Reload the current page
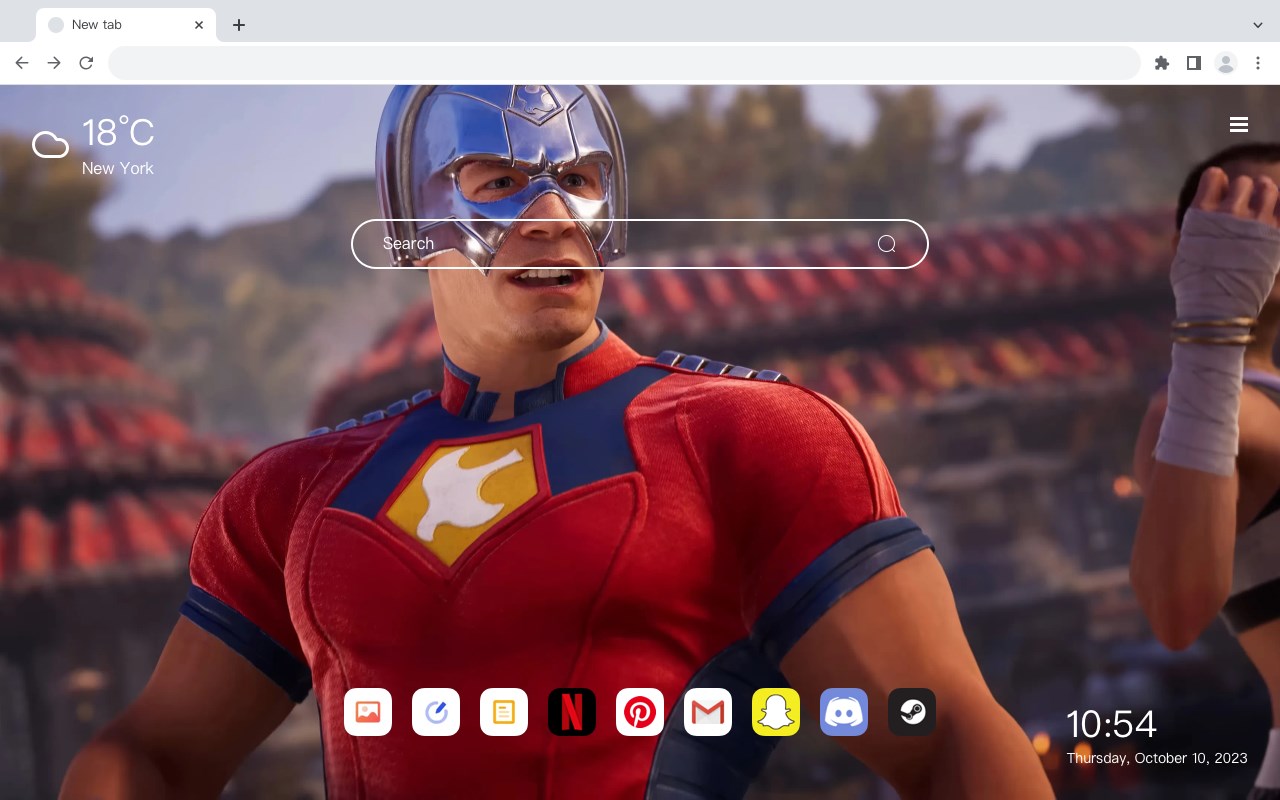1280x800 pixels. pos(86,63)
